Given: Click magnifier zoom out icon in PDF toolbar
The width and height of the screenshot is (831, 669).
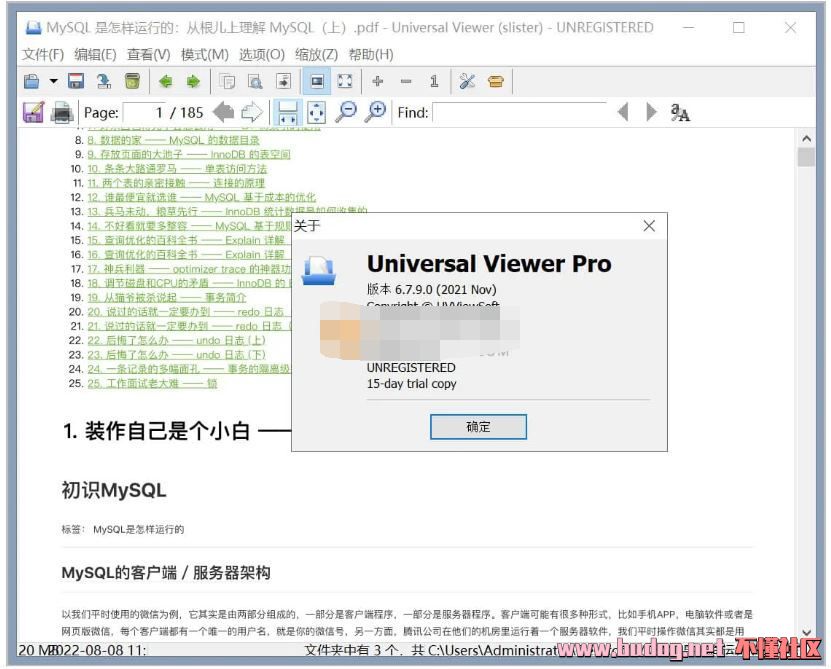Looking at the screenshot, I should [346, 112].
